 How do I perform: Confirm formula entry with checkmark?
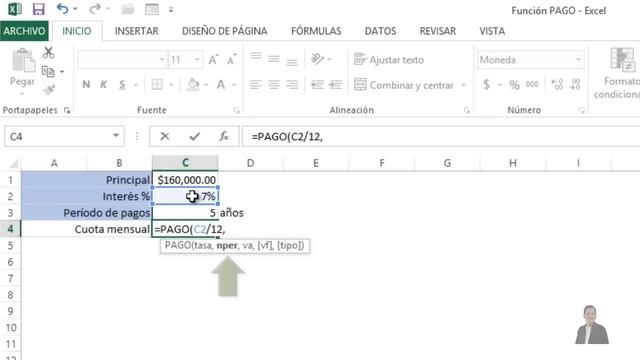tap(195, 136)
